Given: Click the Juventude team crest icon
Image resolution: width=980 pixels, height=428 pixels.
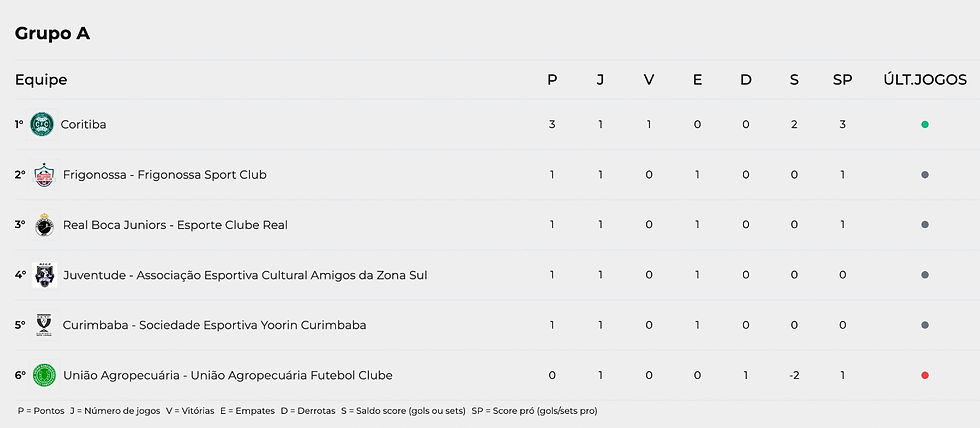Looking at the screenshot, I should 44,275.
